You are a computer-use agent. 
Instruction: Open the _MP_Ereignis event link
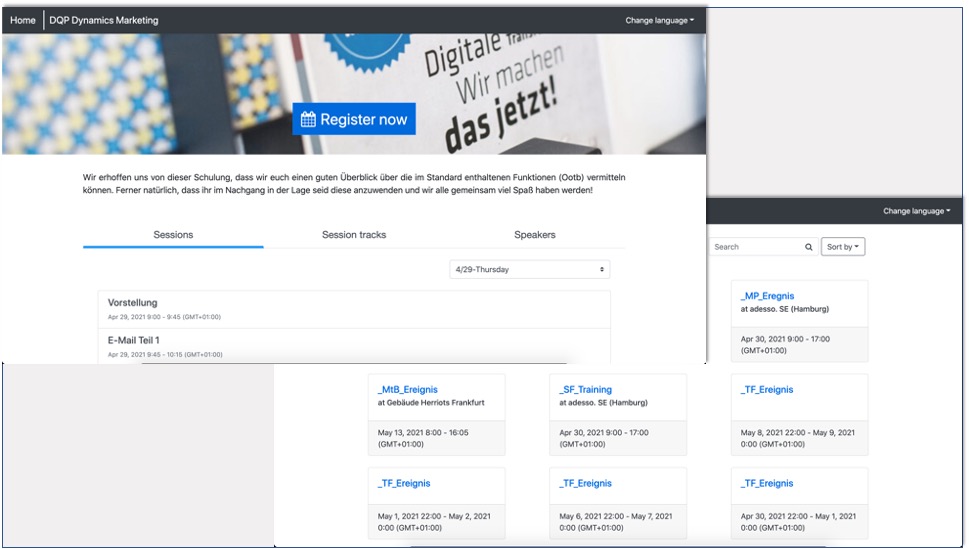coord(767,296)
